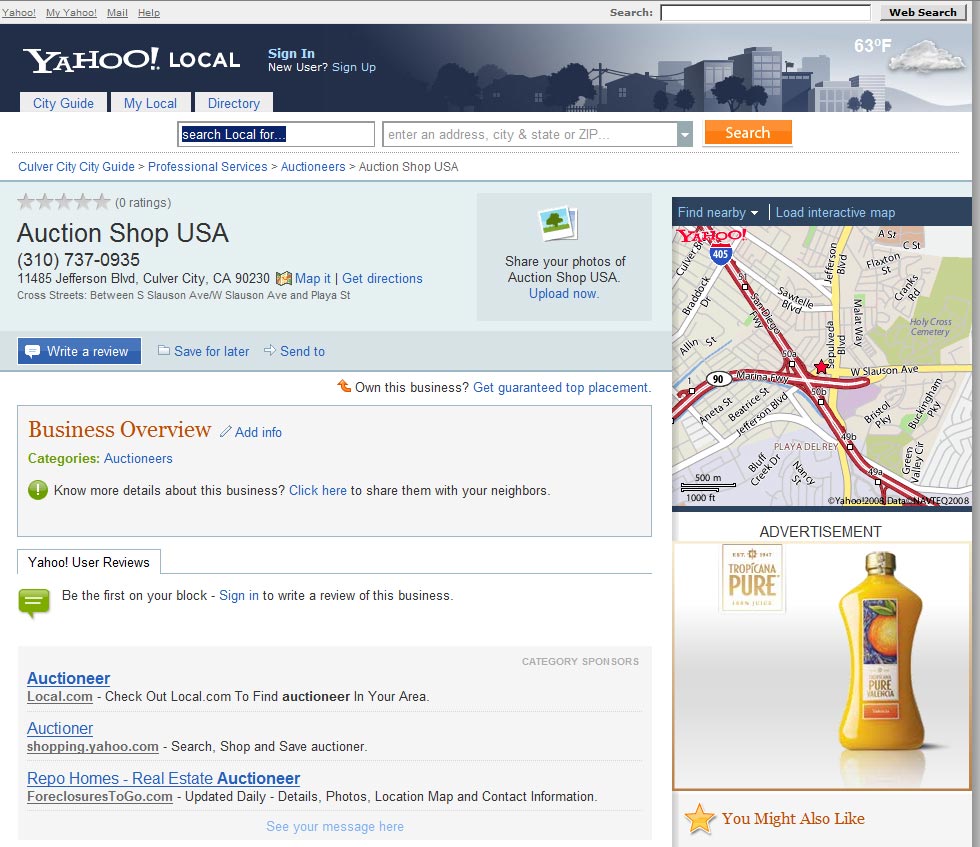Open the City Guide tab
980x847 pixels.
(x=63, y=103)
